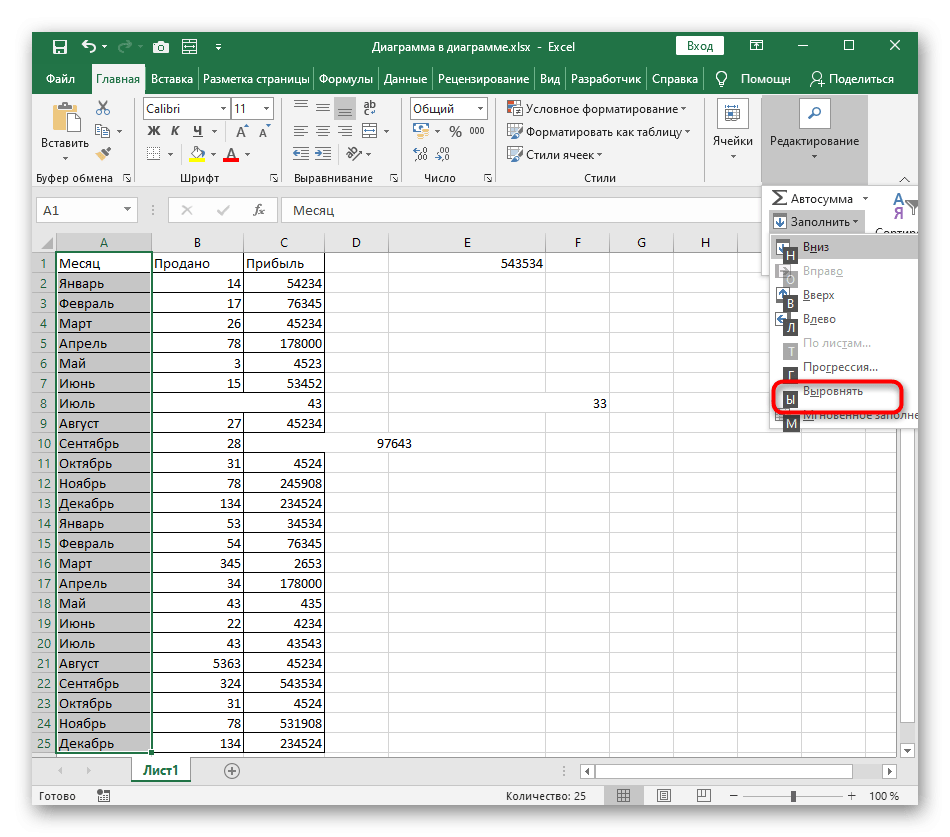Viewport: 950px width, 837px height.
Task: Switch to the Данные tab
Action: tap(405, 79)
